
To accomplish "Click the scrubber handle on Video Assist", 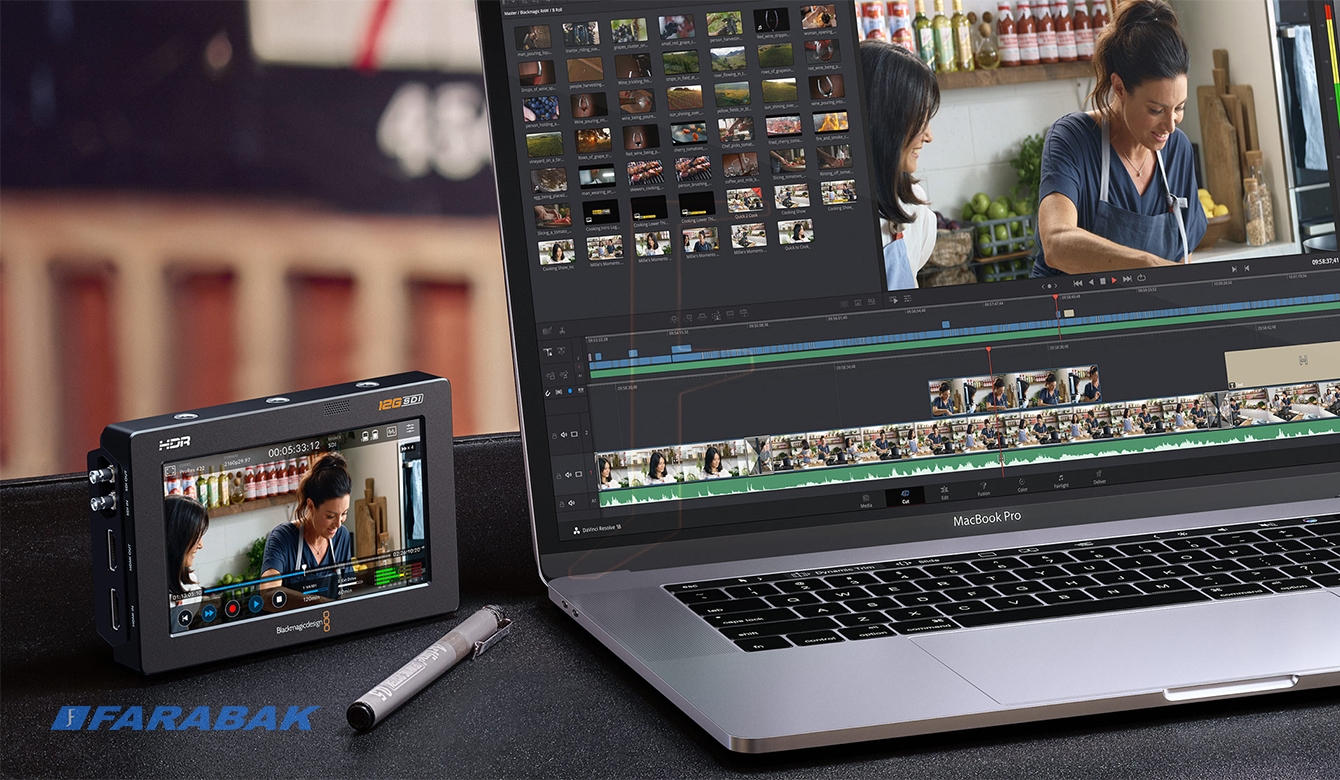I will coord(304,569).
